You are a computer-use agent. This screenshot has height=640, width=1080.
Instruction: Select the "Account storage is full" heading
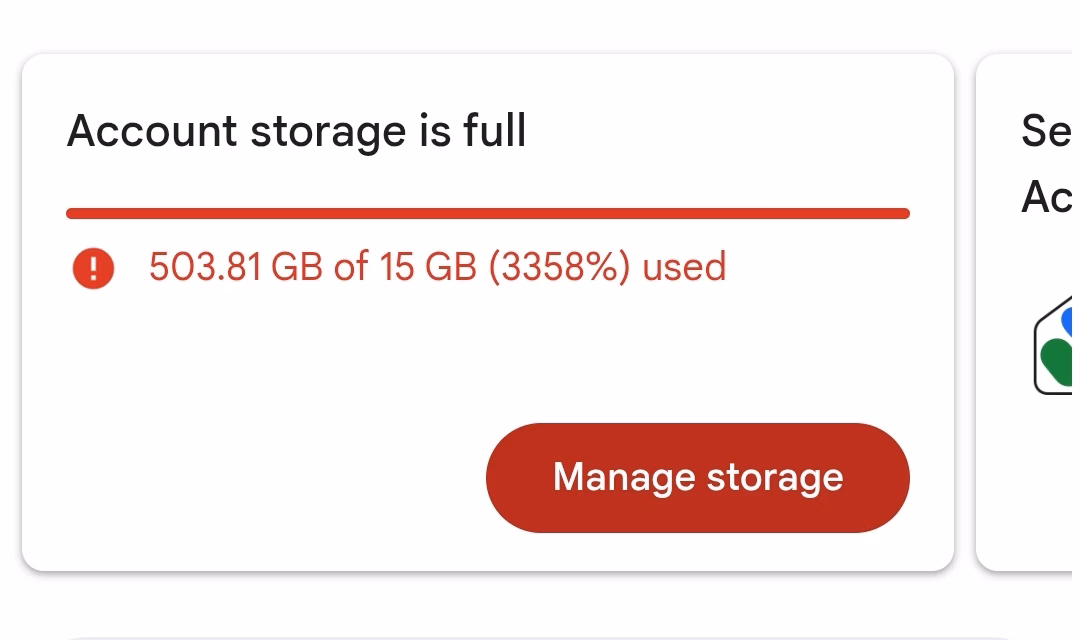296,131
